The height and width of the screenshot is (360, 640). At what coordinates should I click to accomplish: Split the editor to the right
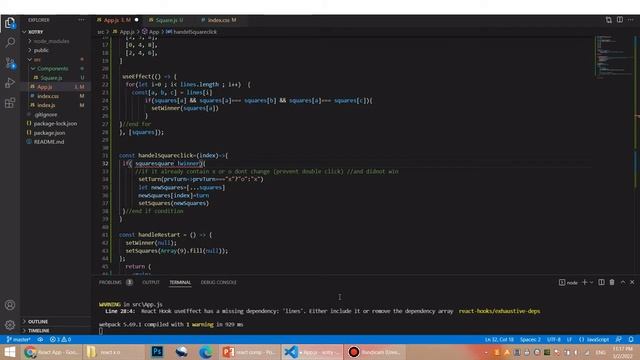pyautogui.click(x=620, y=20)
